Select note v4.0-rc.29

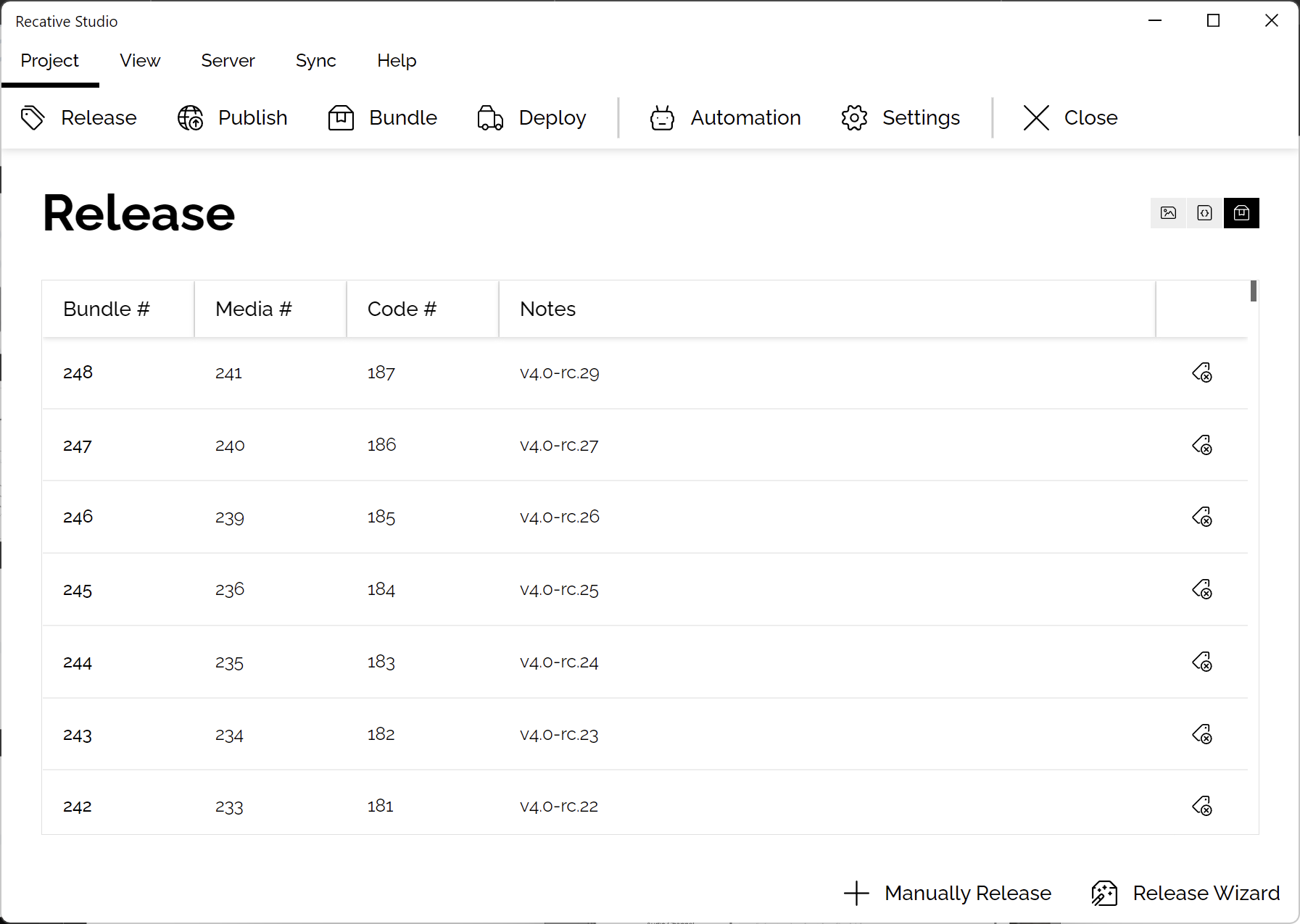coord(560,373)
